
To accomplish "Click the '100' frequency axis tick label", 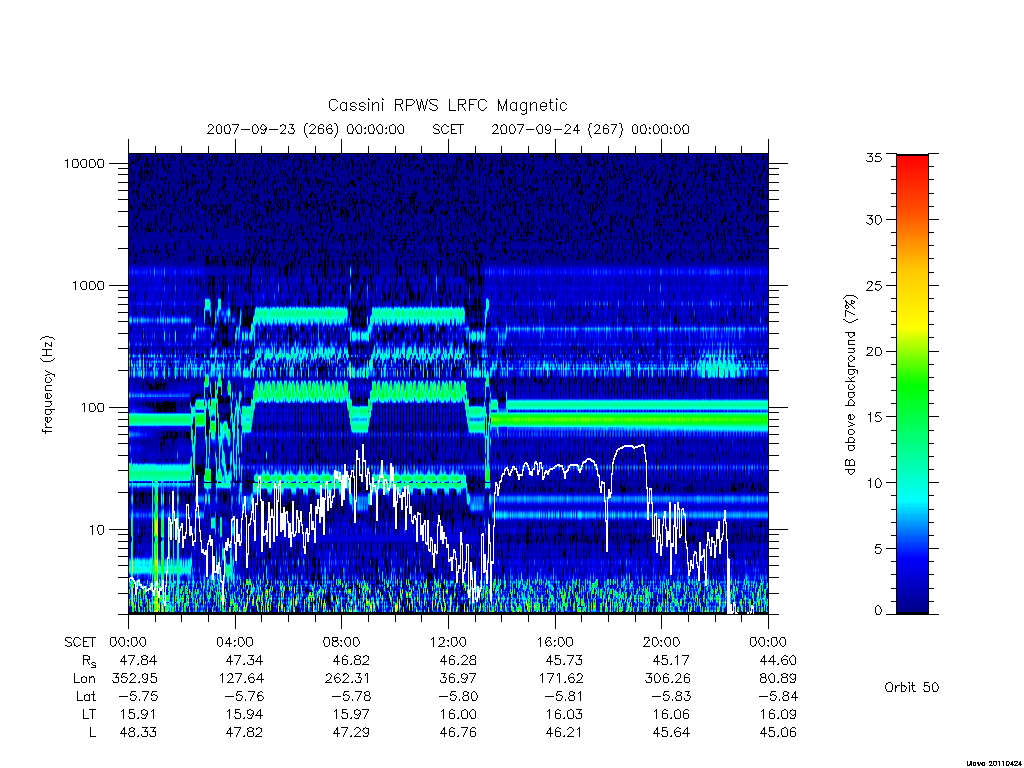I will pos(93,408).
